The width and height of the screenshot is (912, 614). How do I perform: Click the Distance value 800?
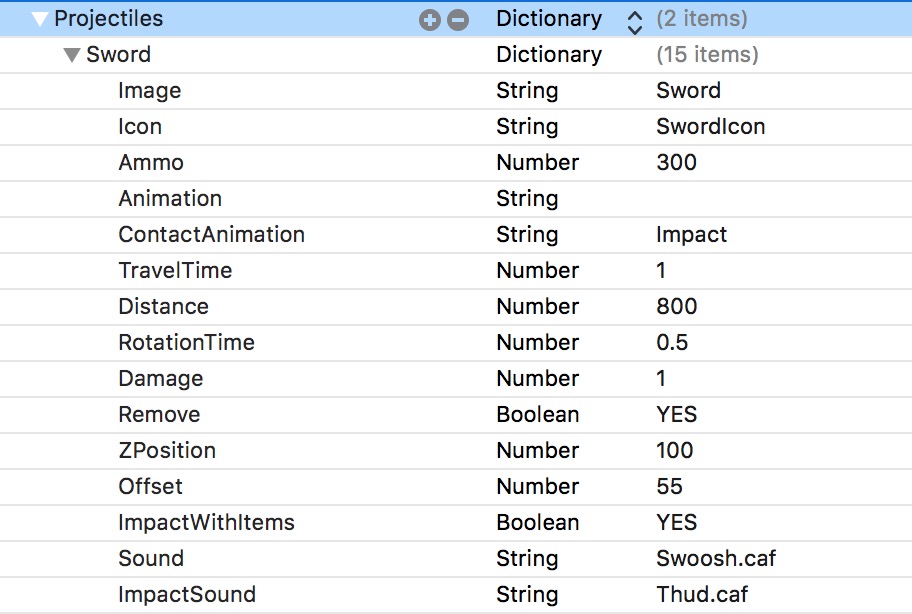pos(677,306)
